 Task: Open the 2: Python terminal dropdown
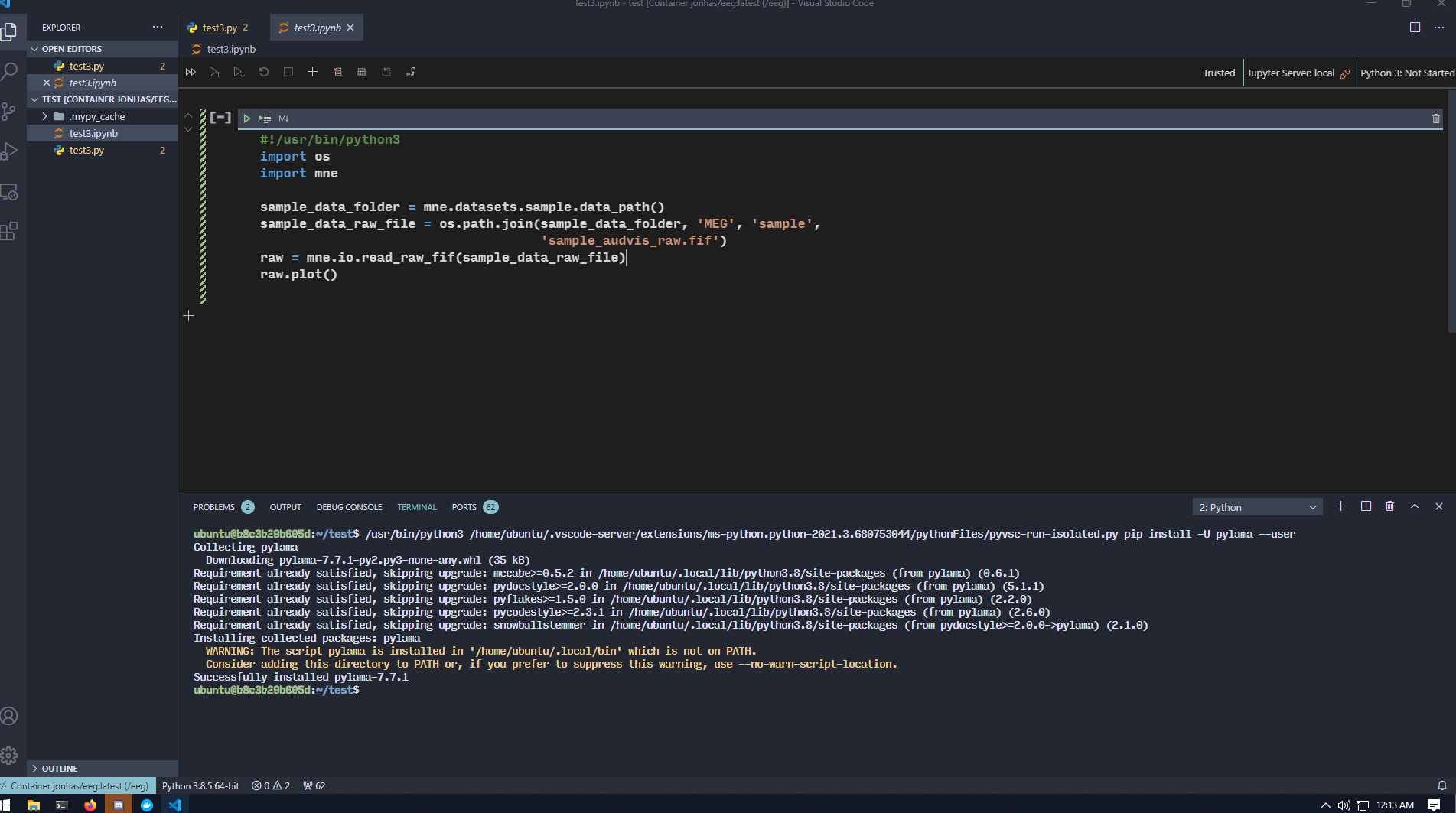[x=1257, y=506]
